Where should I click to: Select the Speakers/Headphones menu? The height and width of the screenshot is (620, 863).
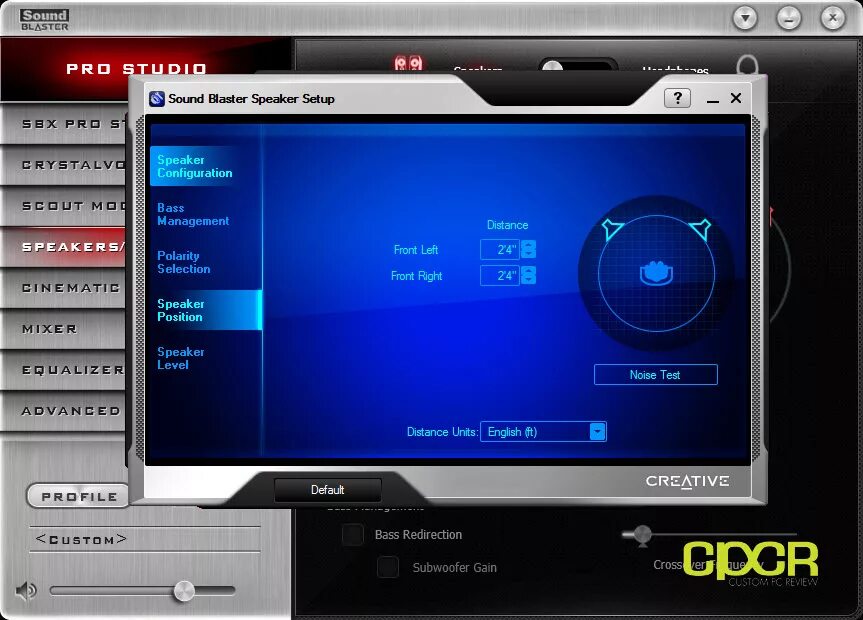[65, 247]
